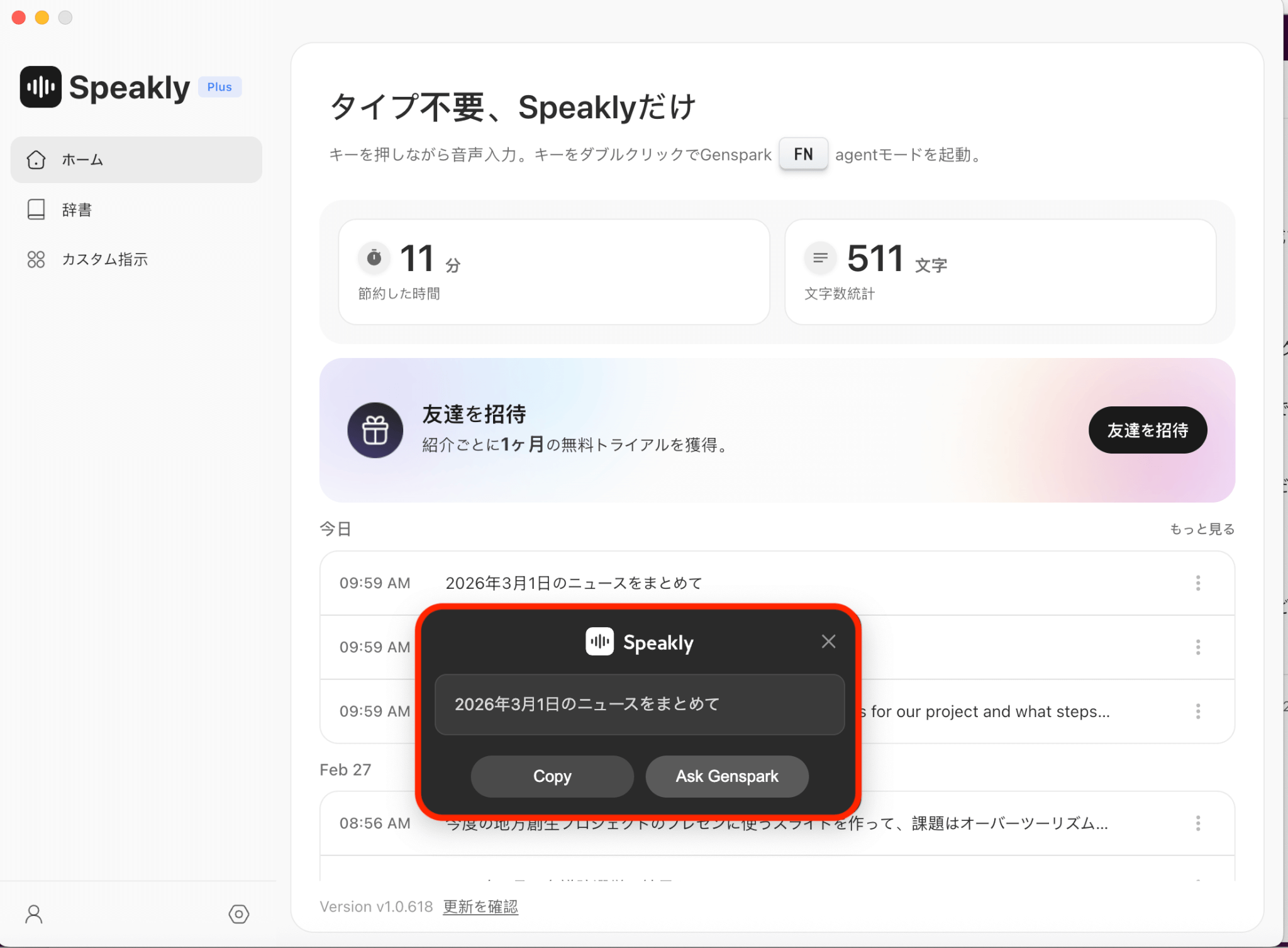Click the popup transcription text field

639,704
